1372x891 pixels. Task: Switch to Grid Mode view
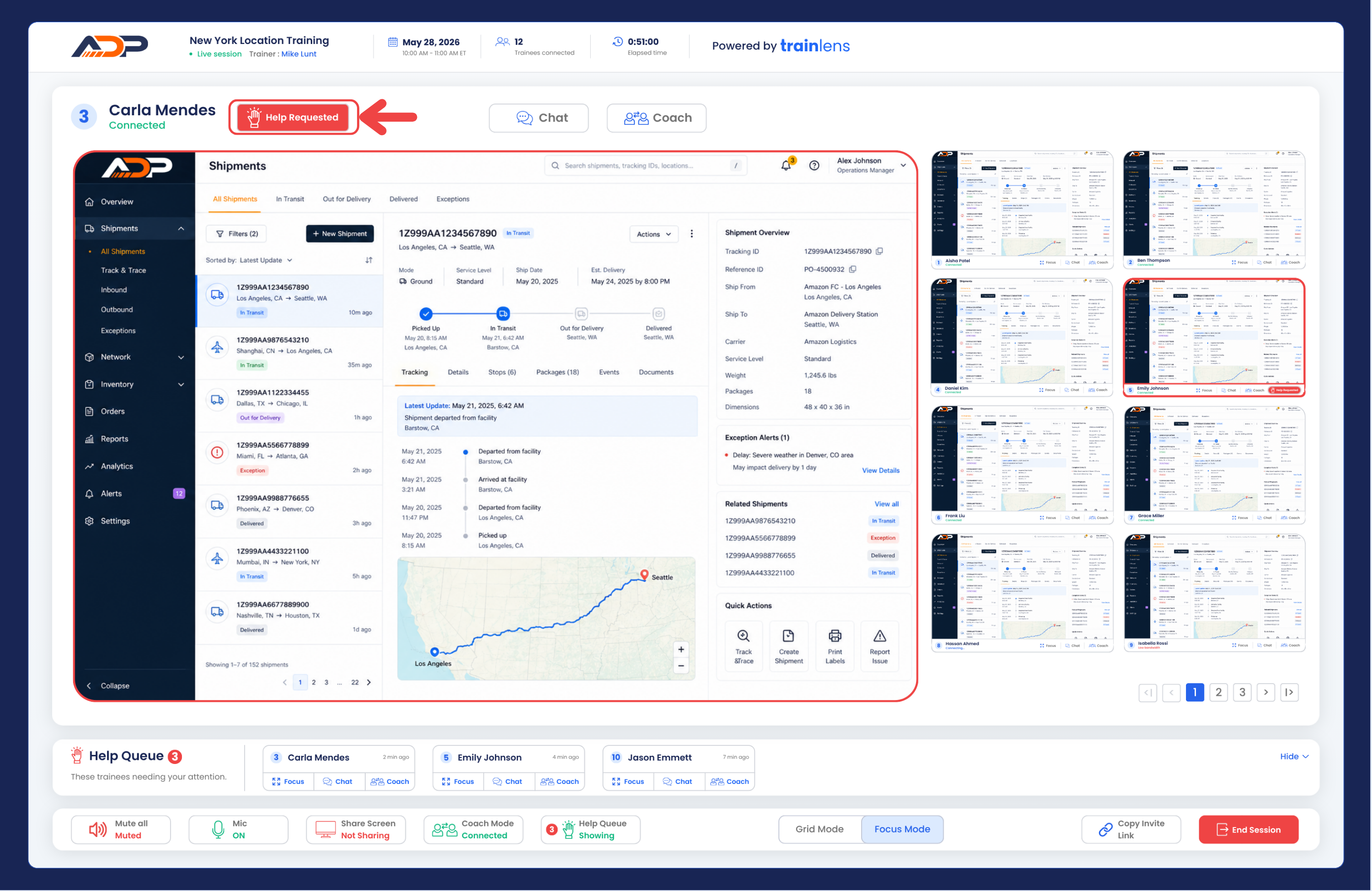[819, 829]
